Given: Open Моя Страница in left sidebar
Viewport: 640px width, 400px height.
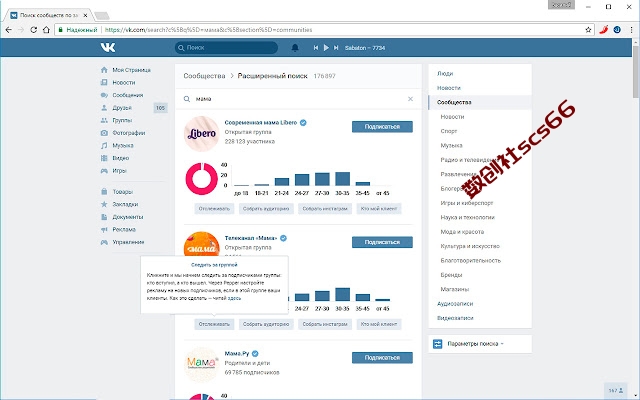Looking at the screenshot, I should pyautogui.click(x=131, y=70).
